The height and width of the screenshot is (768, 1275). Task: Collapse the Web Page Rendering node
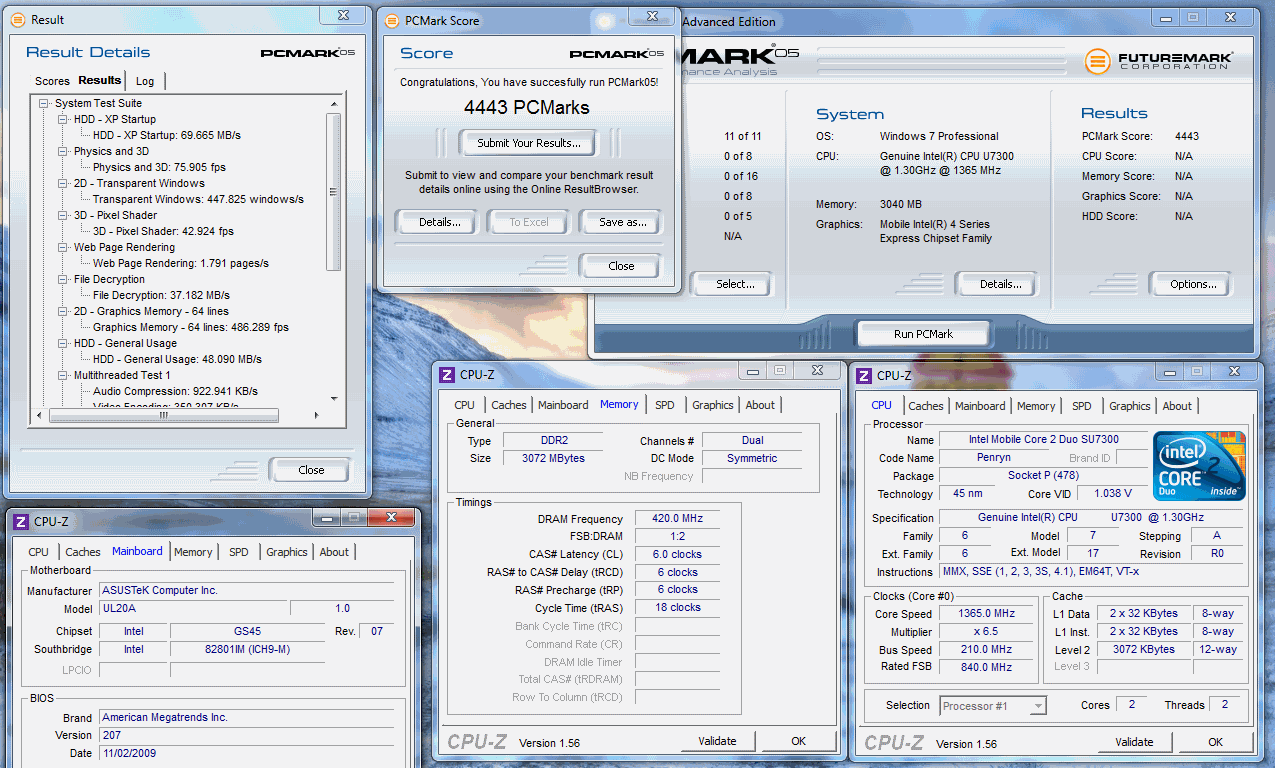tap(64, 247)
